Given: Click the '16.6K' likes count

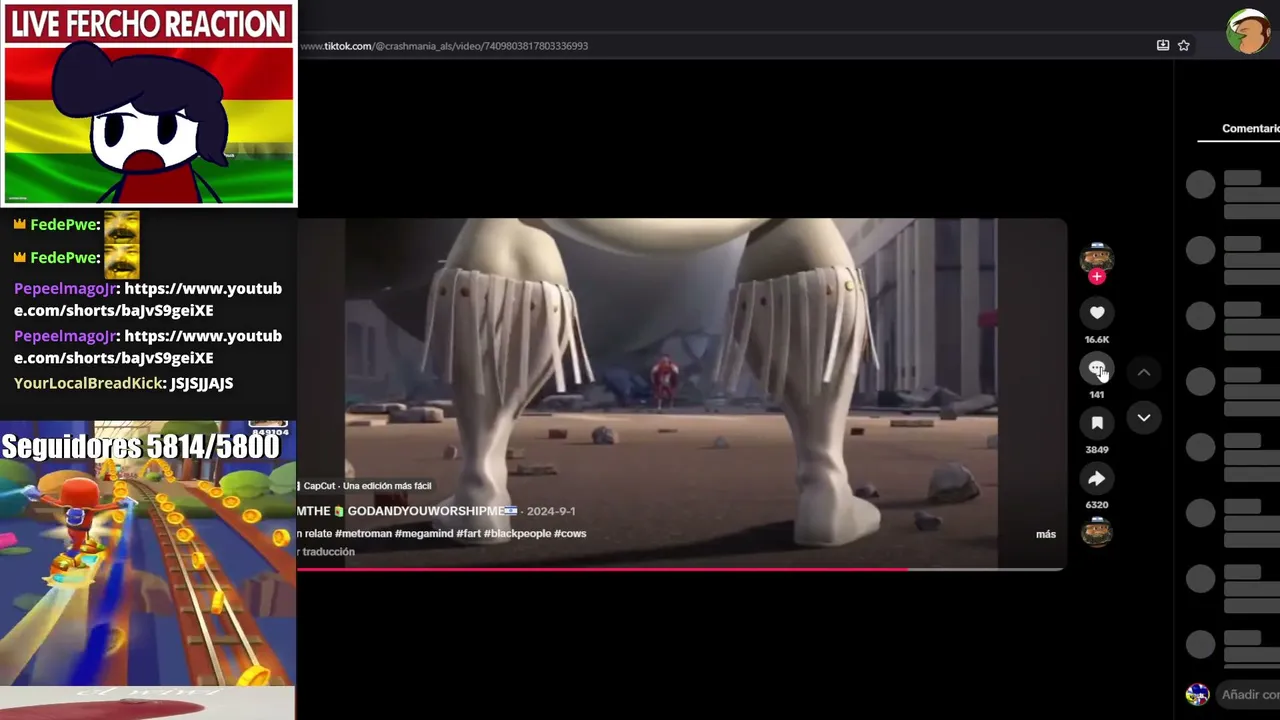Looking at the screenshot, I should click(x=1097, y=340).
